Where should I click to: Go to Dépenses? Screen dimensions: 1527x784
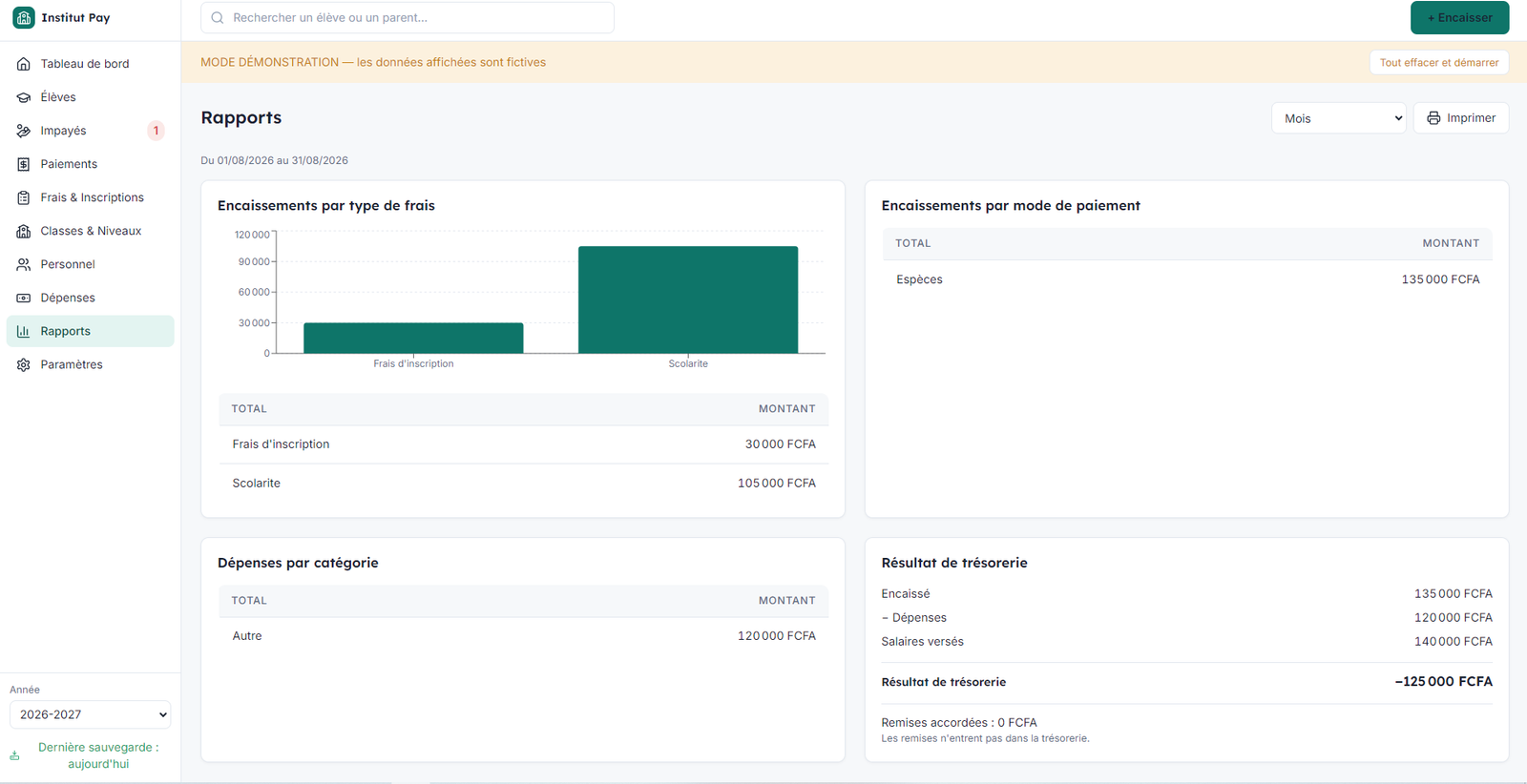point(91,298)
